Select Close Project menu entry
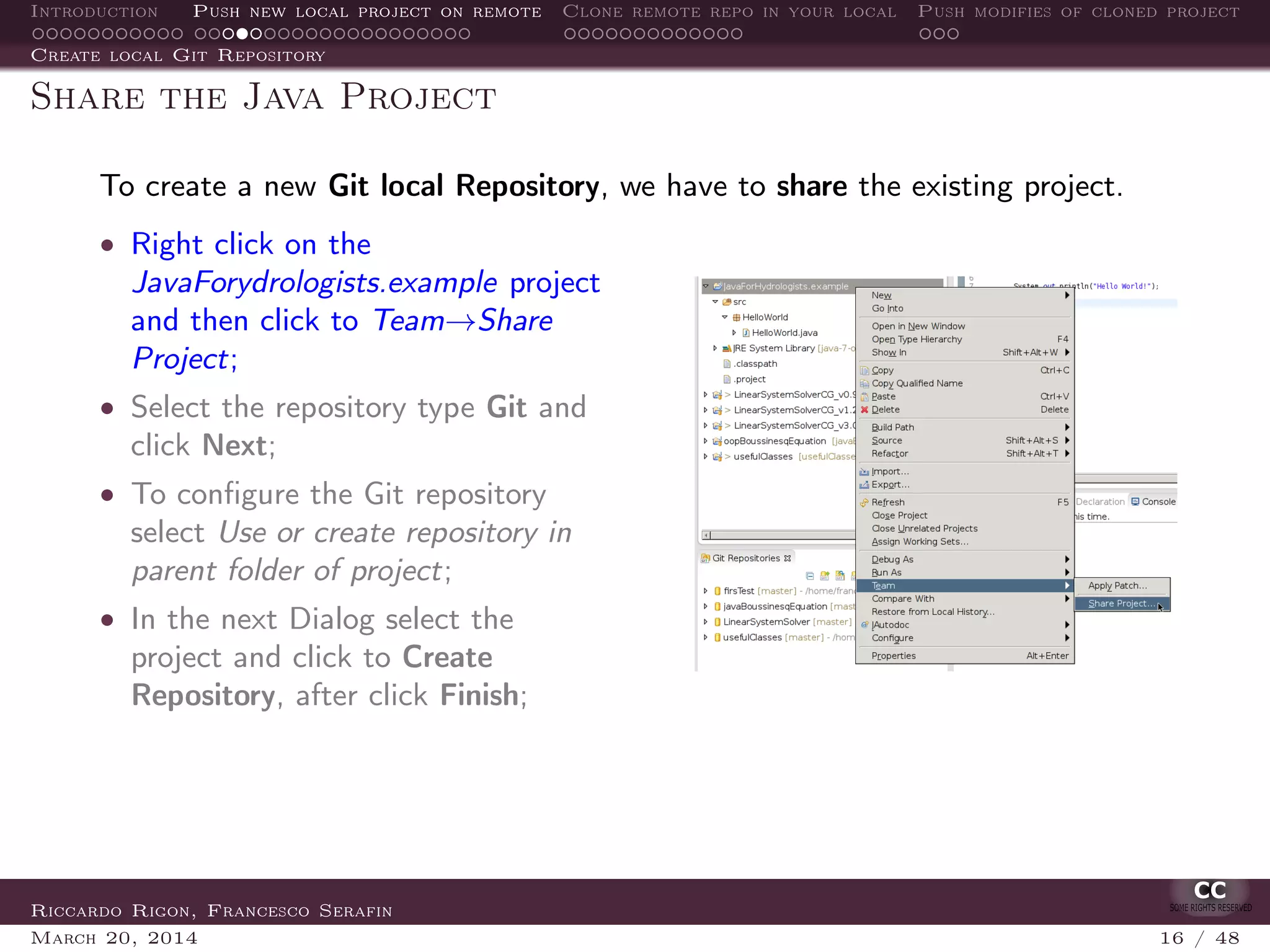 [965, 516]
